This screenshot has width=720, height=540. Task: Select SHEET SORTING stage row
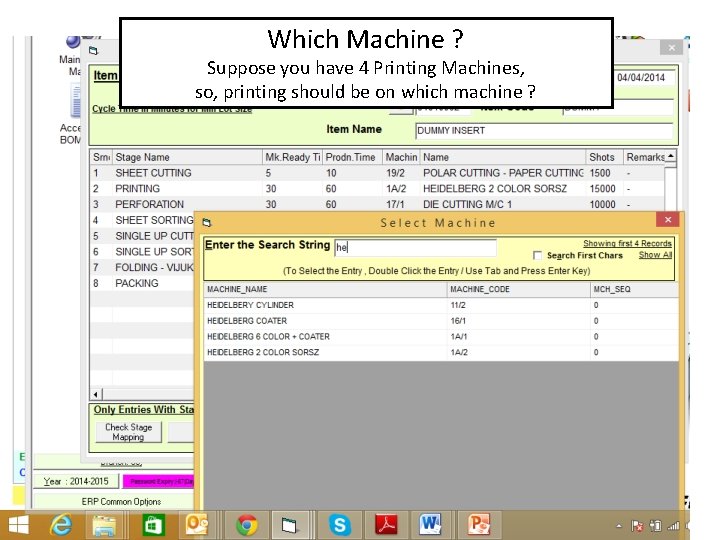click(142, 220)
